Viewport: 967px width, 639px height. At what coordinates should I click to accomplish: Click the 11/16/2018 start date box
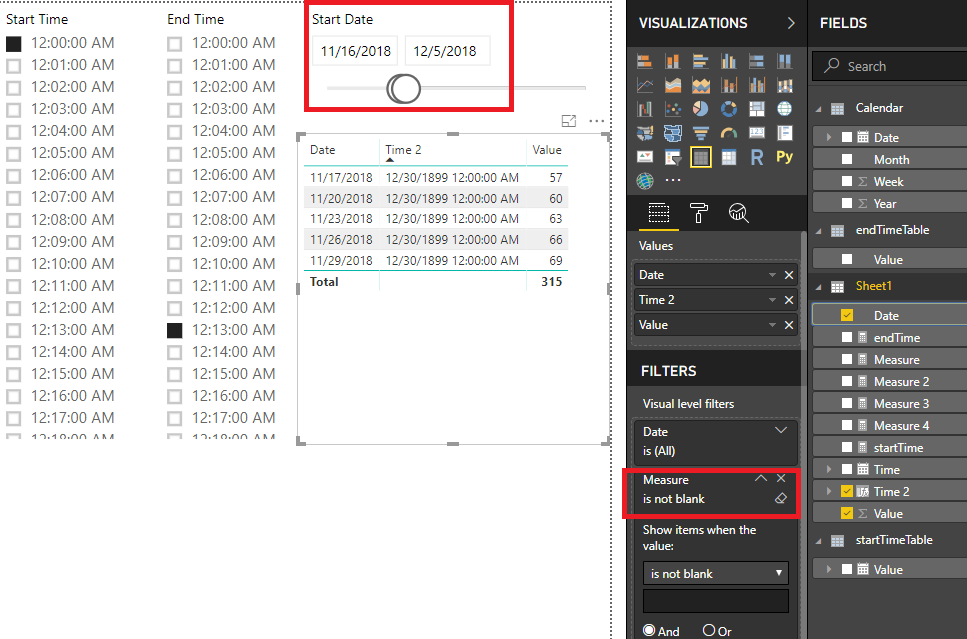(354, 51)
